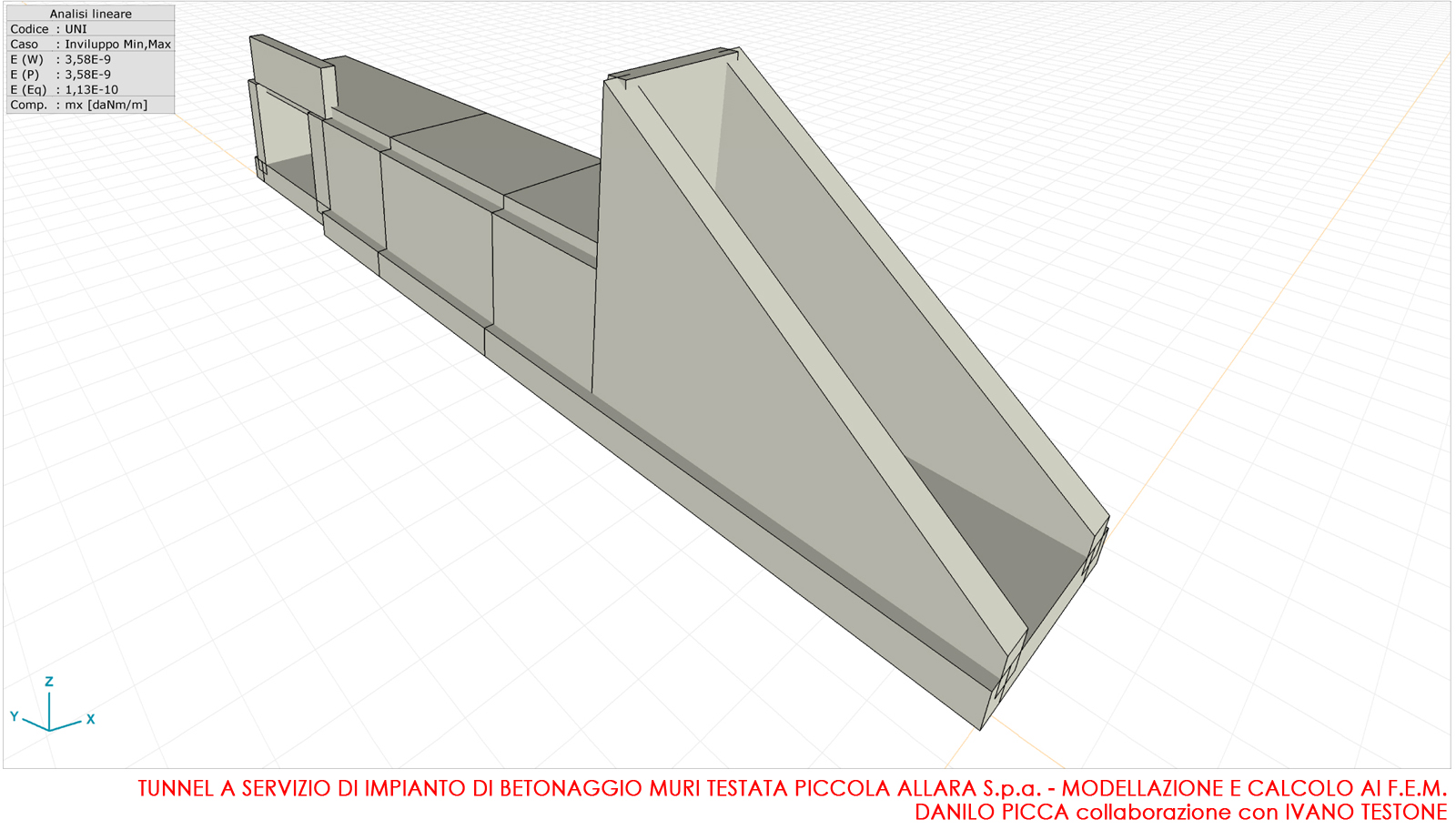The width and height of the screenshot is (1456, 830).
Task: Select the 'Codice : UNI' row
Action: [90, 29]
